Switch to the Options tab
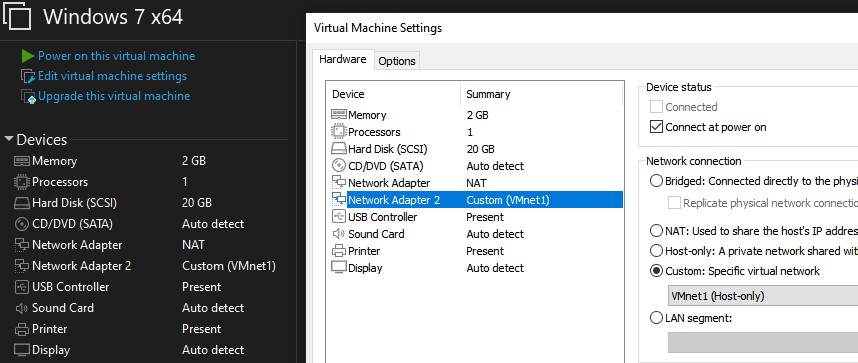Image resolution: width=858 pixels, height=363 pixels. pos(397,61)
